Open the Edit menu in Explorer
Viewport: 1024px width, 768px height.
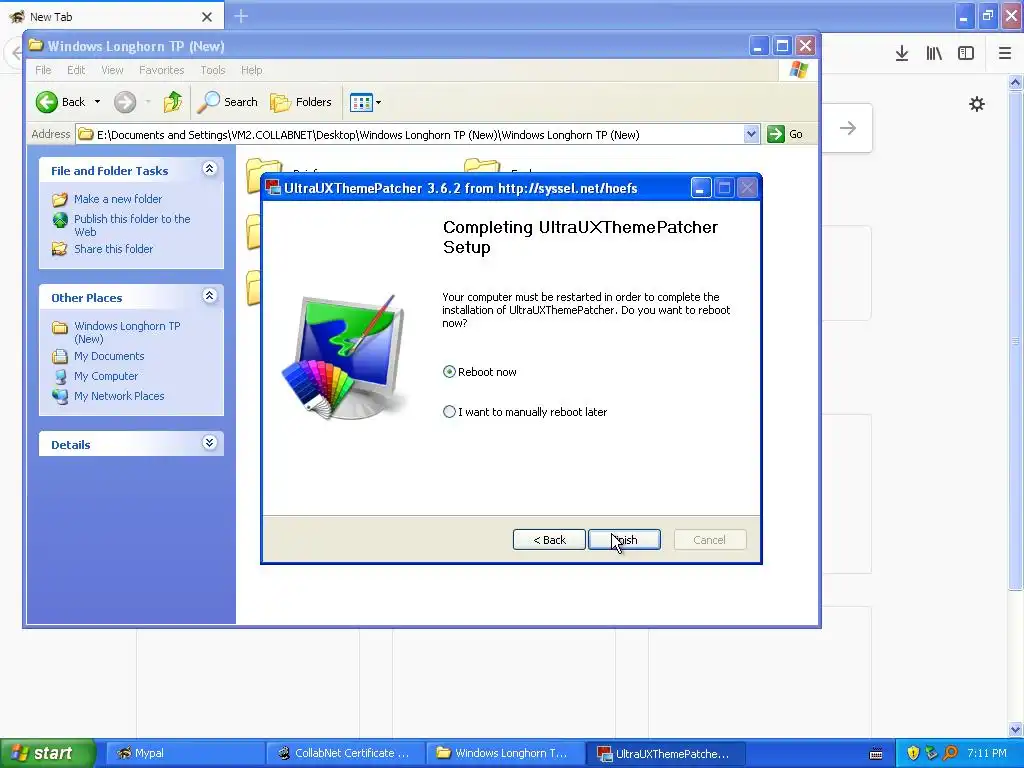[76, 70]
